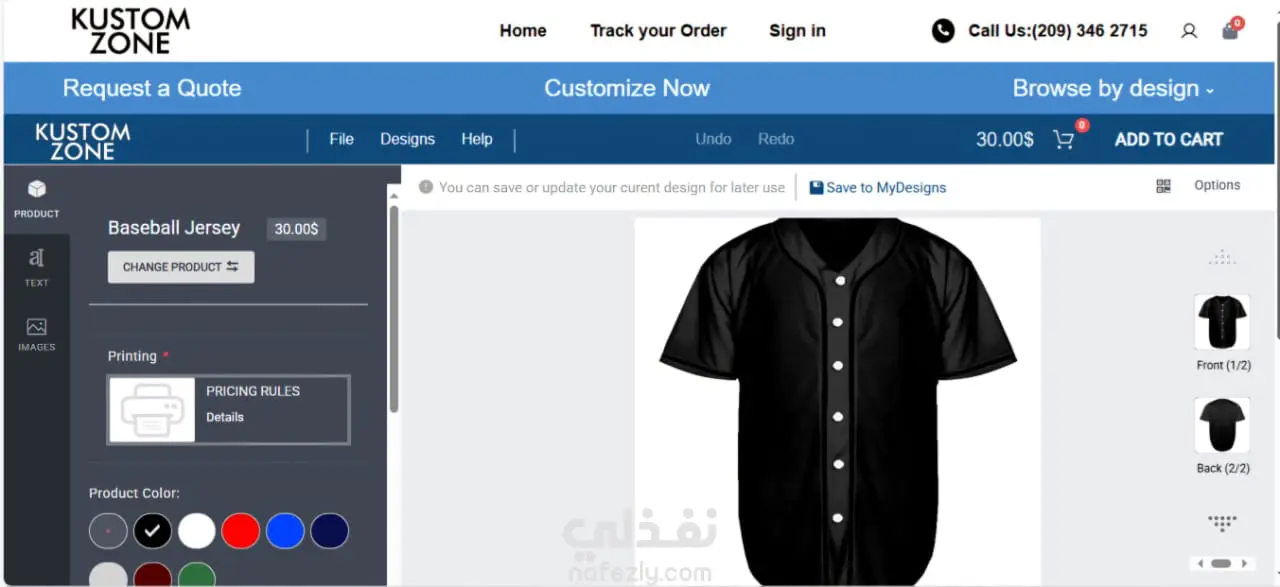Open the Product panel cube icon
Viewport: 1280px width, 587px height.
click(x=36, y=189)
